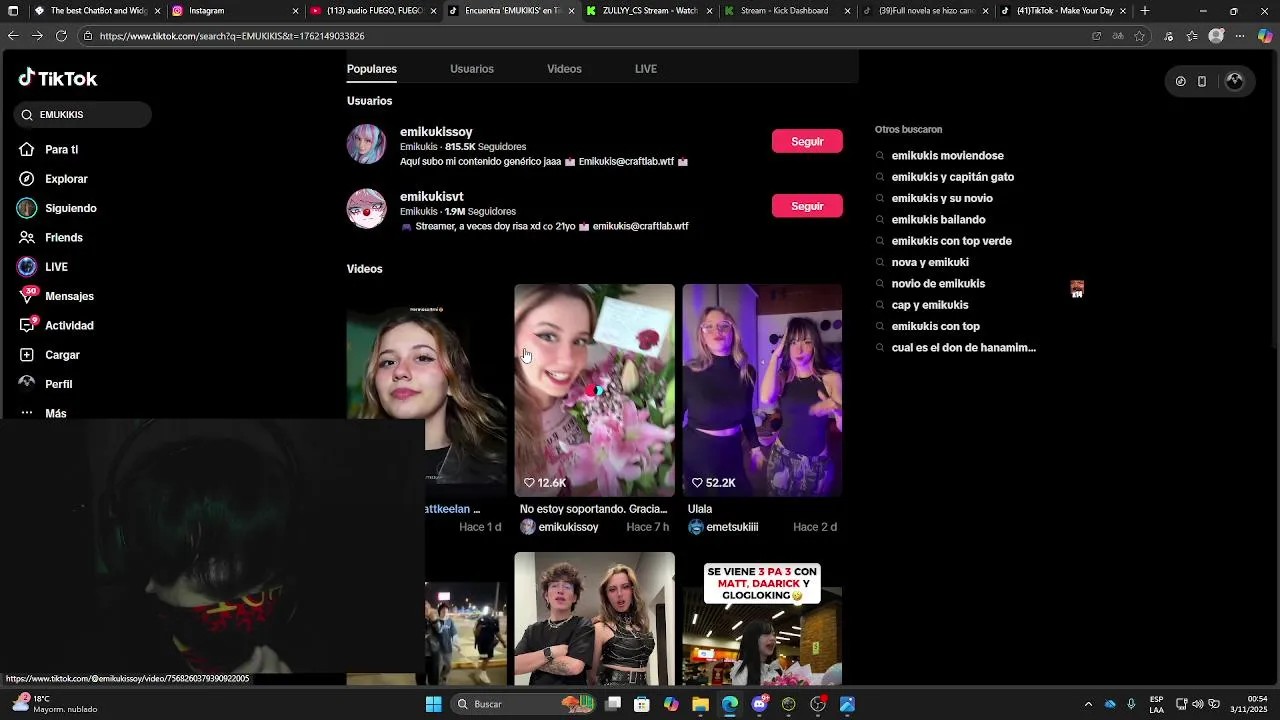1280x720 pixels.
Task: Switch to LIVE results tab
Action: [646, 69]
